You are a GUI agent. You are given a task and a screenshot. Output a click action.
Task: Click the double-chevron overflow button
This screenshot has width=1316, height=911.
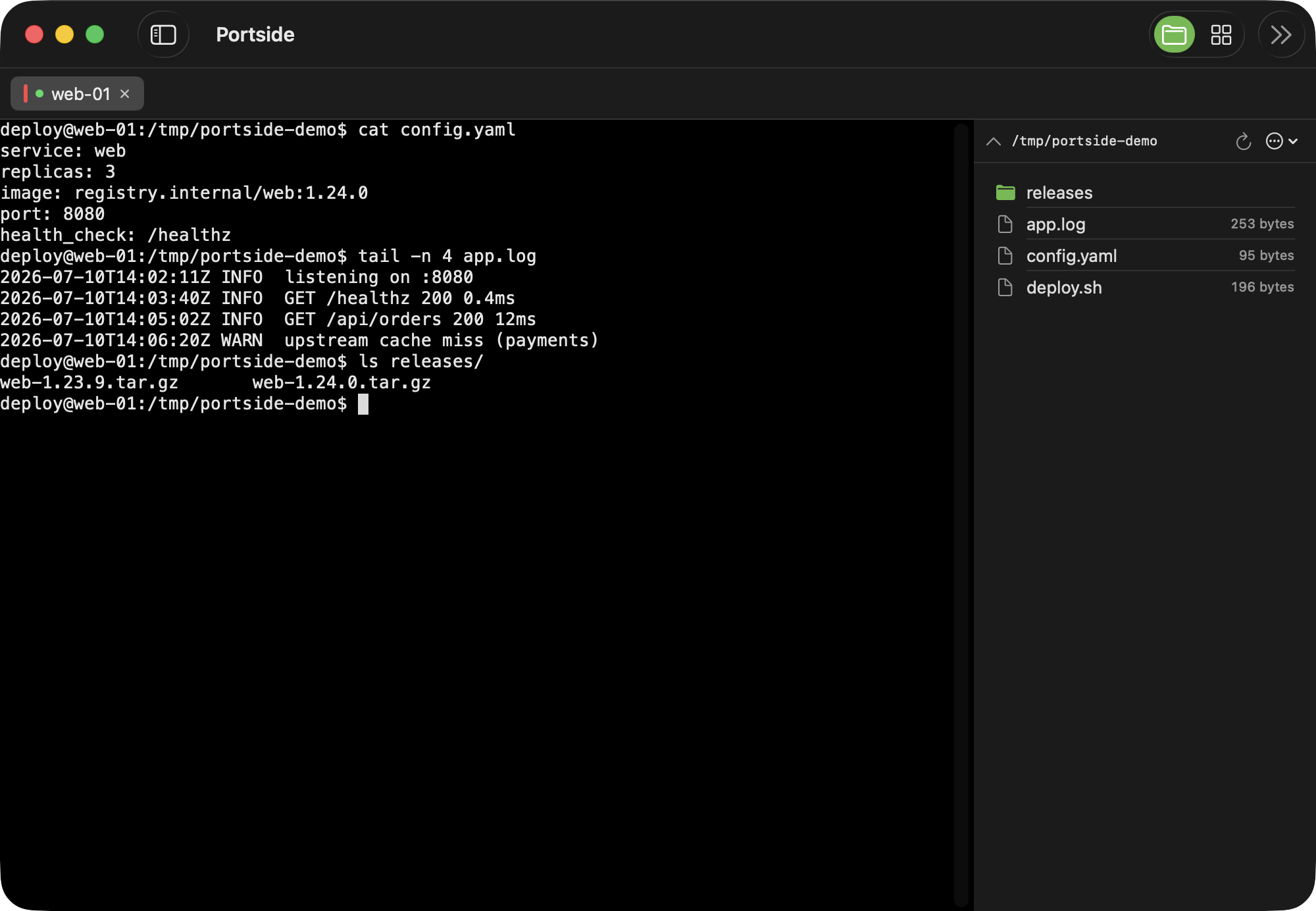point(1281,34)
